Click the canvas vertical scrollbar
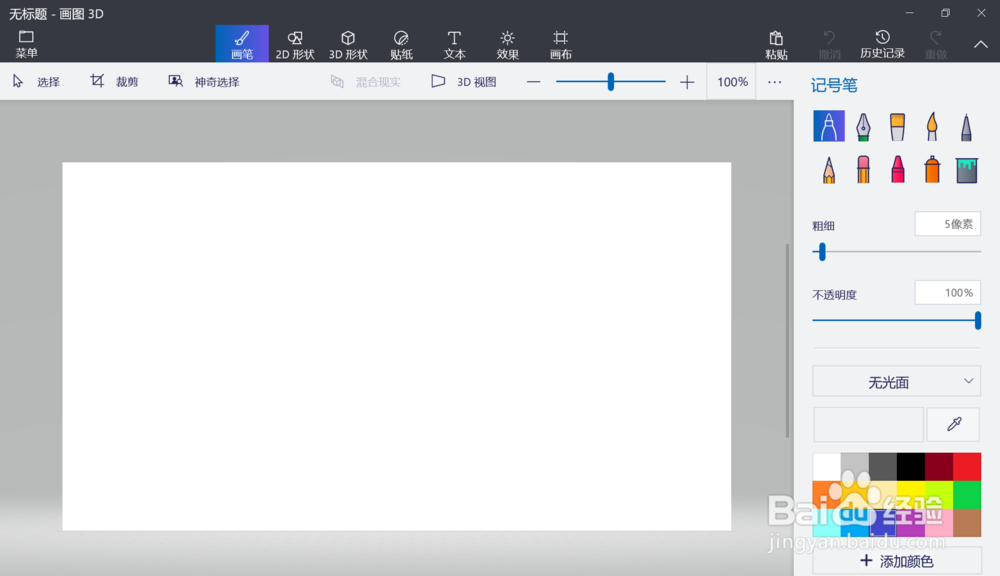Image resolution: width=1000 pixels, height=576 pixels. pyautogui.click(x=788, y=341)
